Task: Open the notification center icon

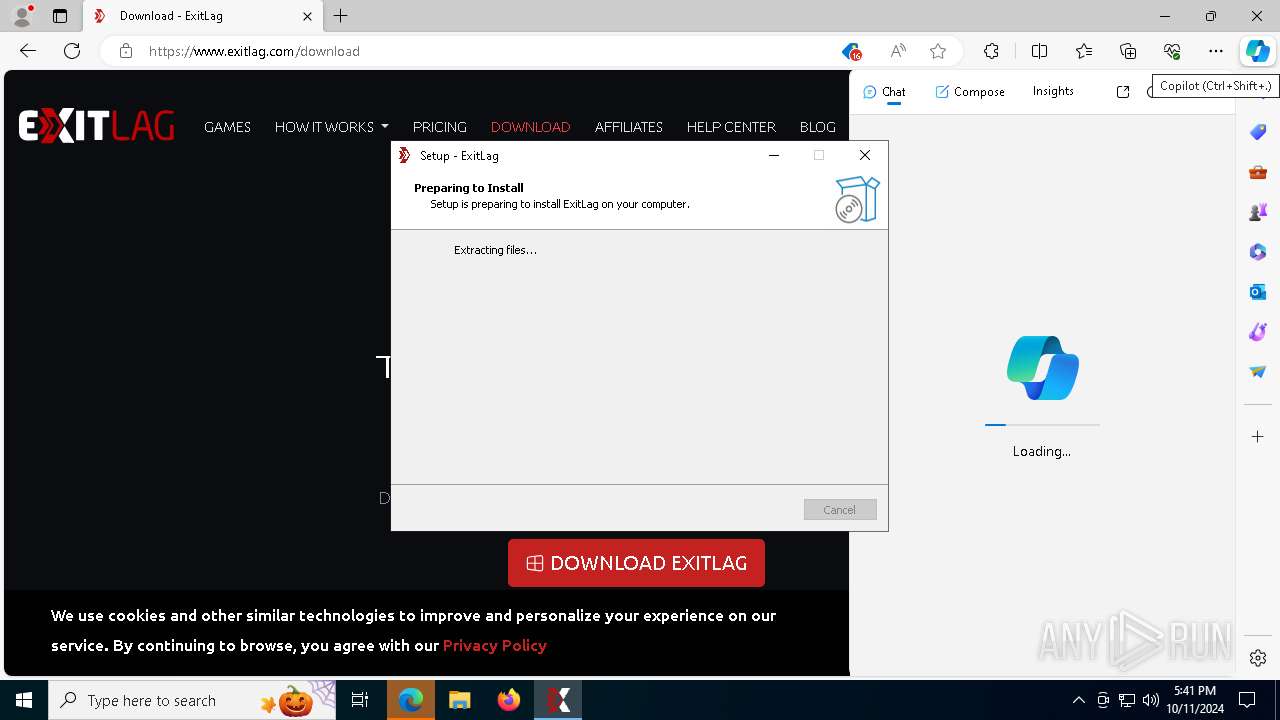Action: [x=1247, y=700]
